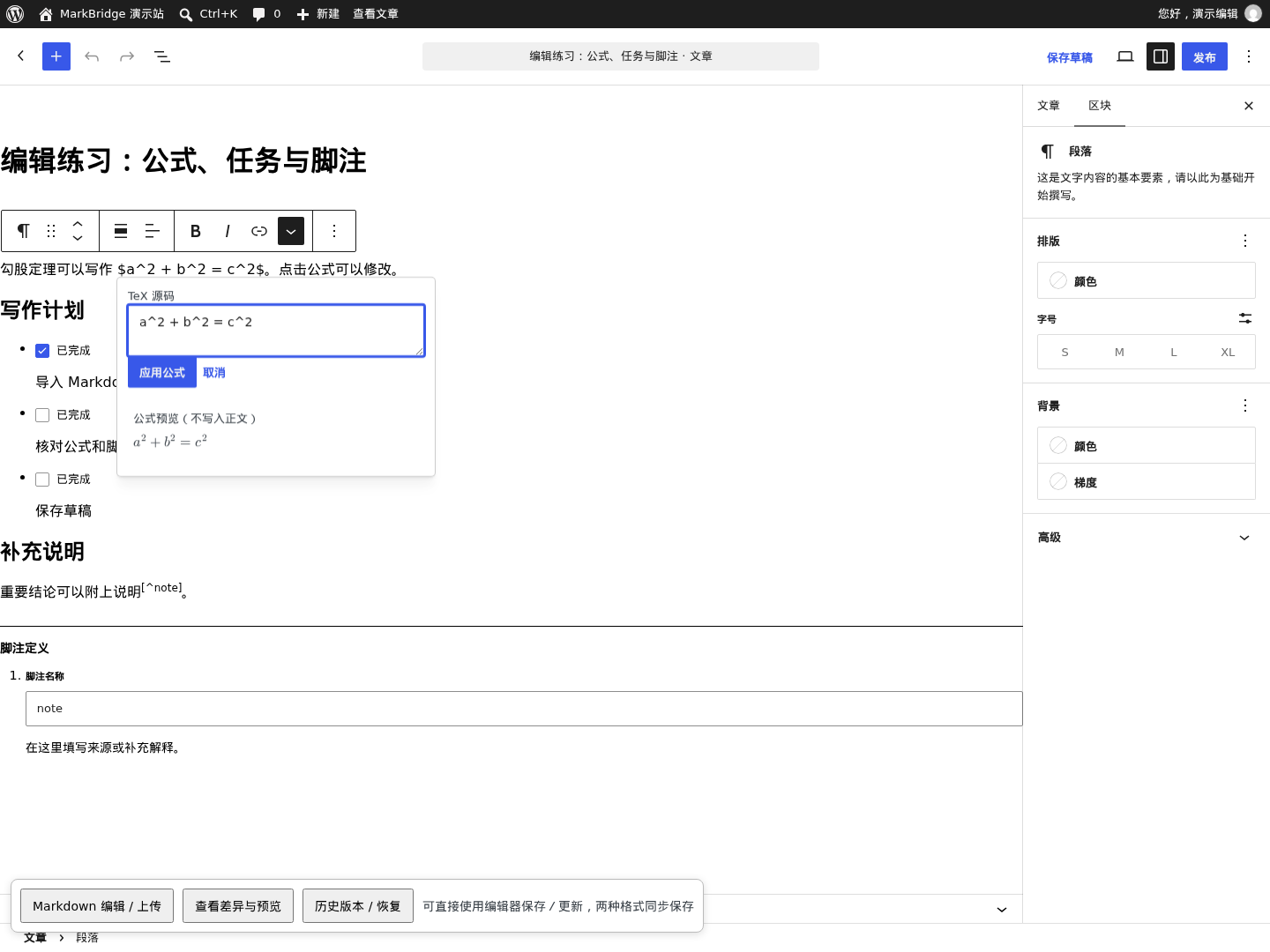Open the text alignment control
Image resolution: width=1270 pixels, height=952 pixels.
153,231
